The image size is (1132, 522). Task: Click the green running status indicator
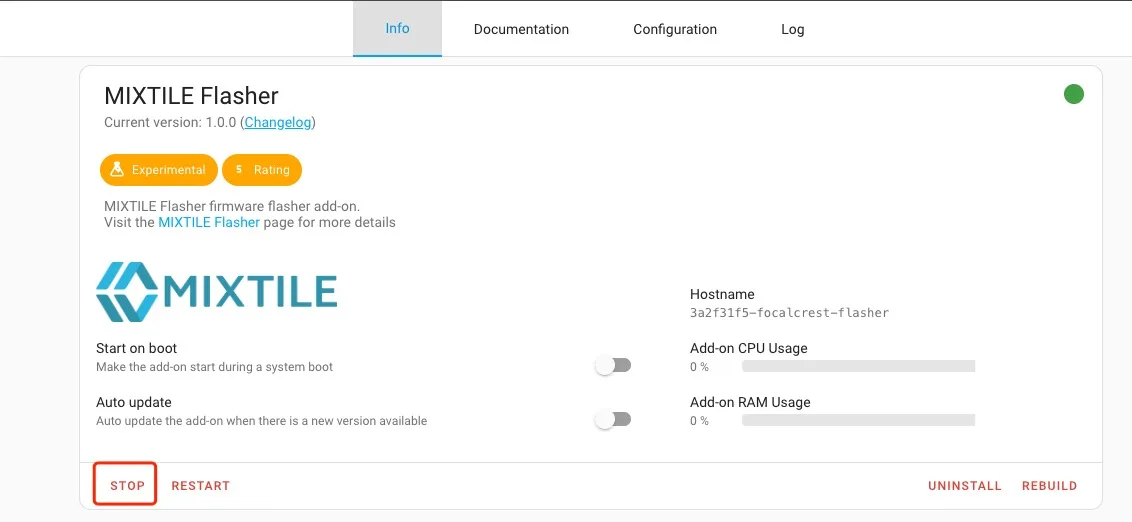(1074, 94)
